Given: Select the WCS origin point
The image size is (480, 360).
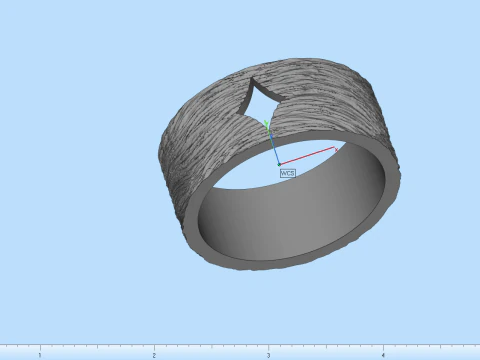Looking at the screenshot, I should [x=279, y=164].
